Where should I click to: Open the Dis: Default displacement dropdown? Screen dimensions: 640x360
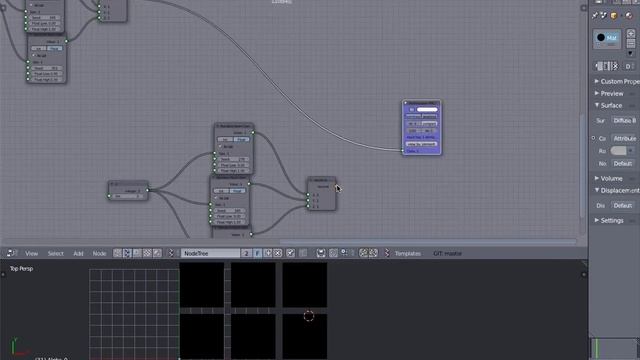(623, 205)
